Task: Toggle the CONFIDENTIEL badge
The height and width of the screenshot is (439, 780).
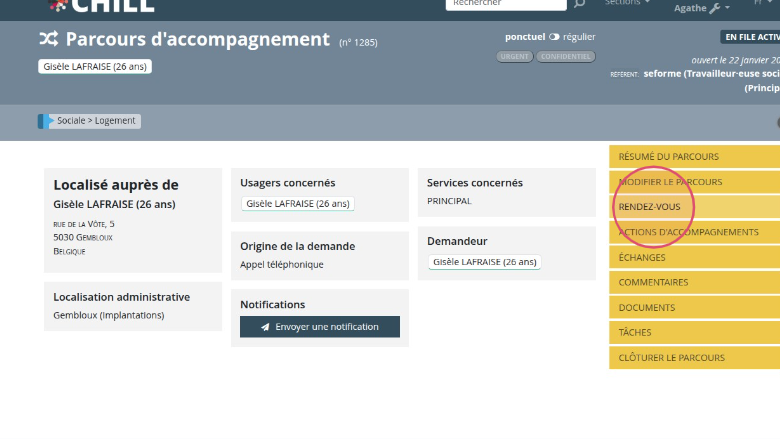Action: click(565, 56)
